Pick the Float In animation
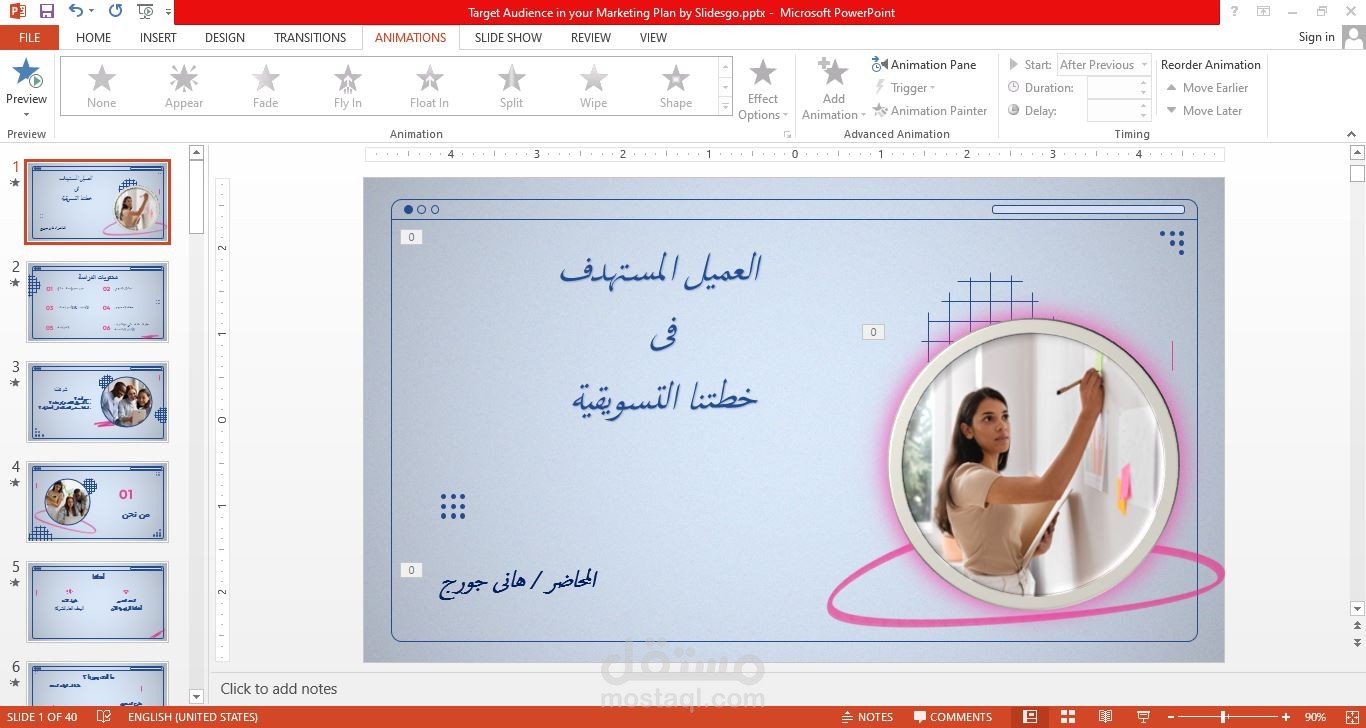Viewport: 1366px width, 728px height. [x=430, y=86]
